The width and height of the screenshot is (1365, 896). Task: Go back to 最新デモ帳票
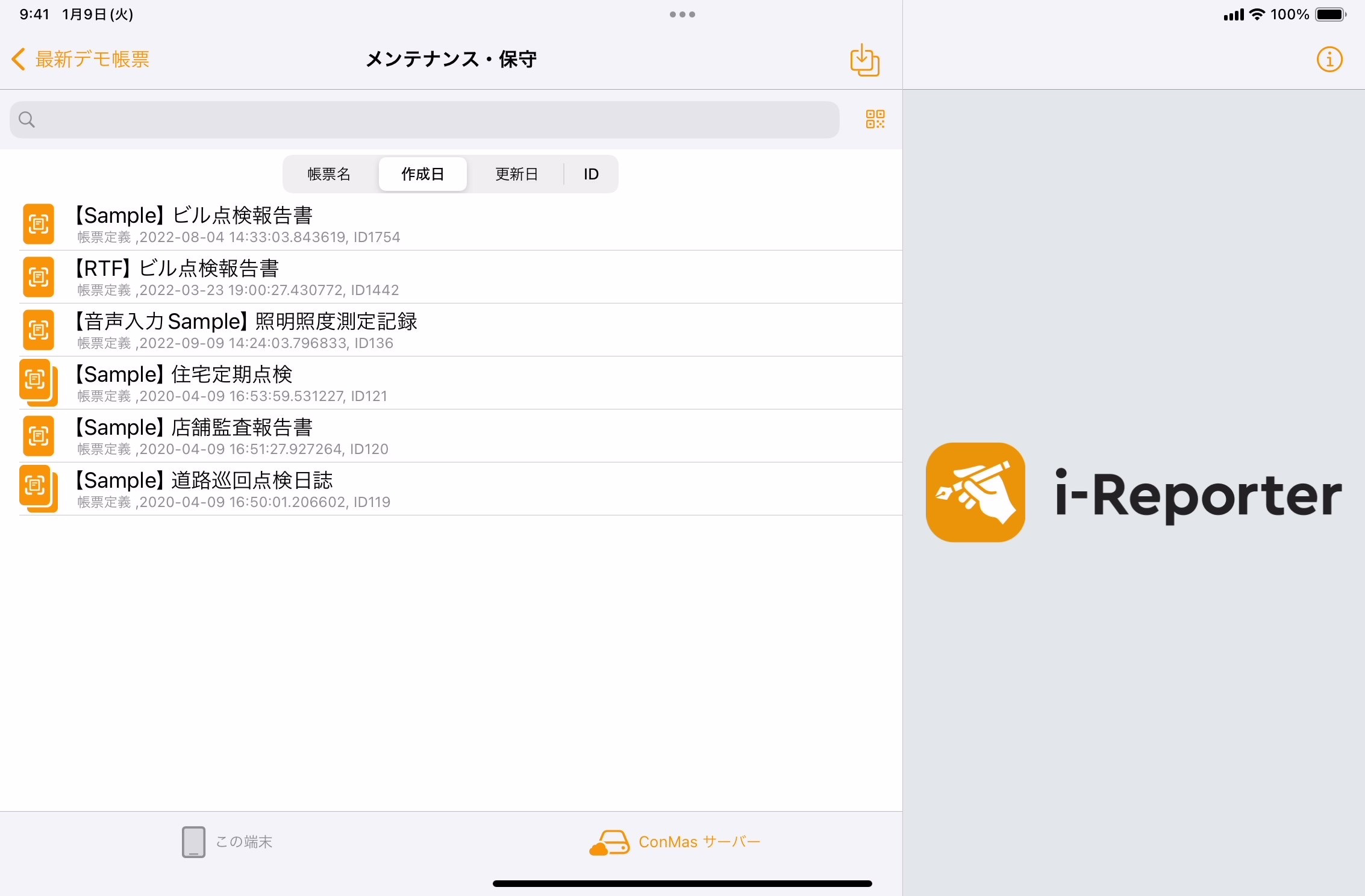[80, 59]
